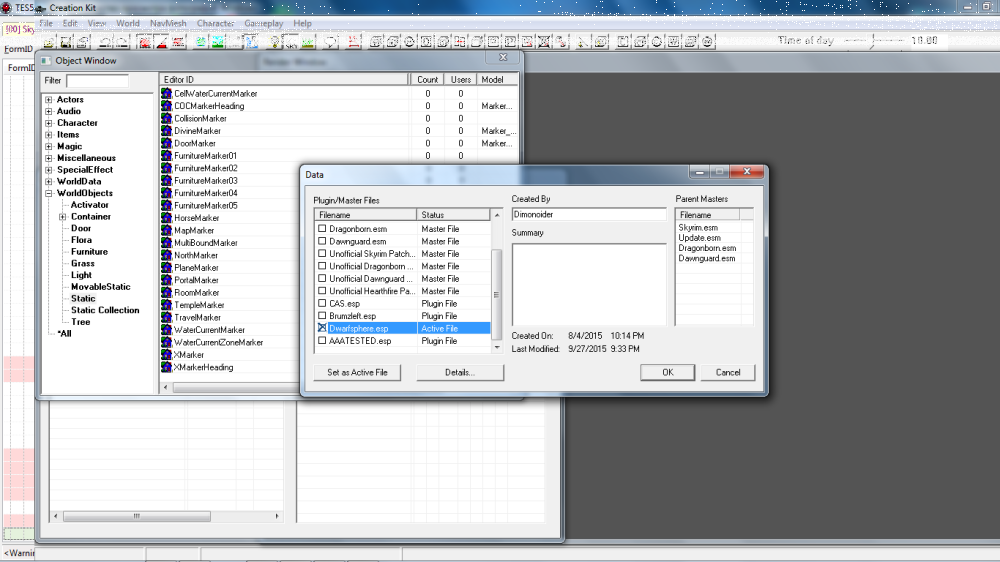Open the Landscape editing toolbar icon
1000x562 pixels.
point(217,42)
